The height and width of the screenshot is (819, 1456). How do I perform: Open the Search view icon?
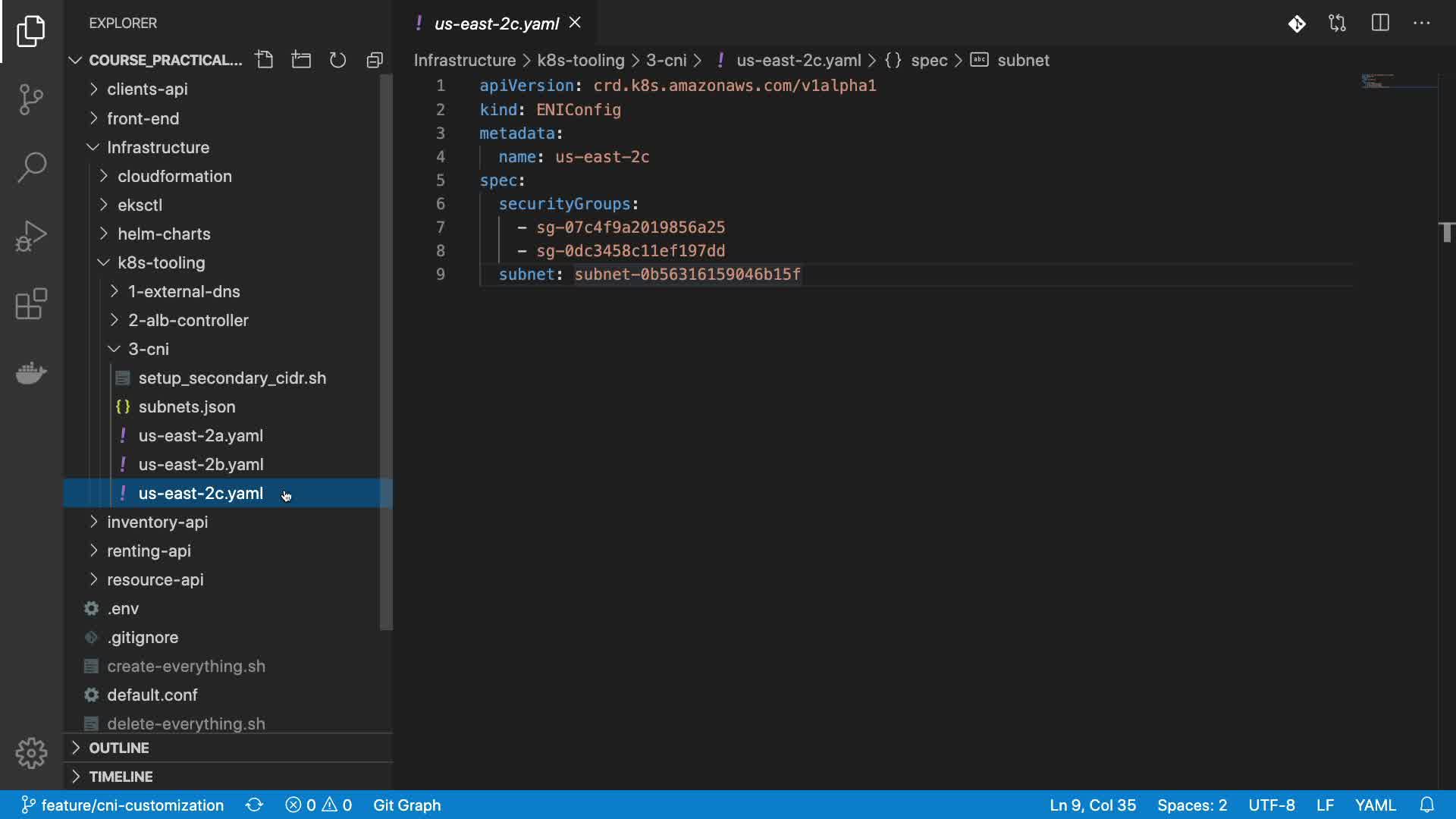[31, 167]
